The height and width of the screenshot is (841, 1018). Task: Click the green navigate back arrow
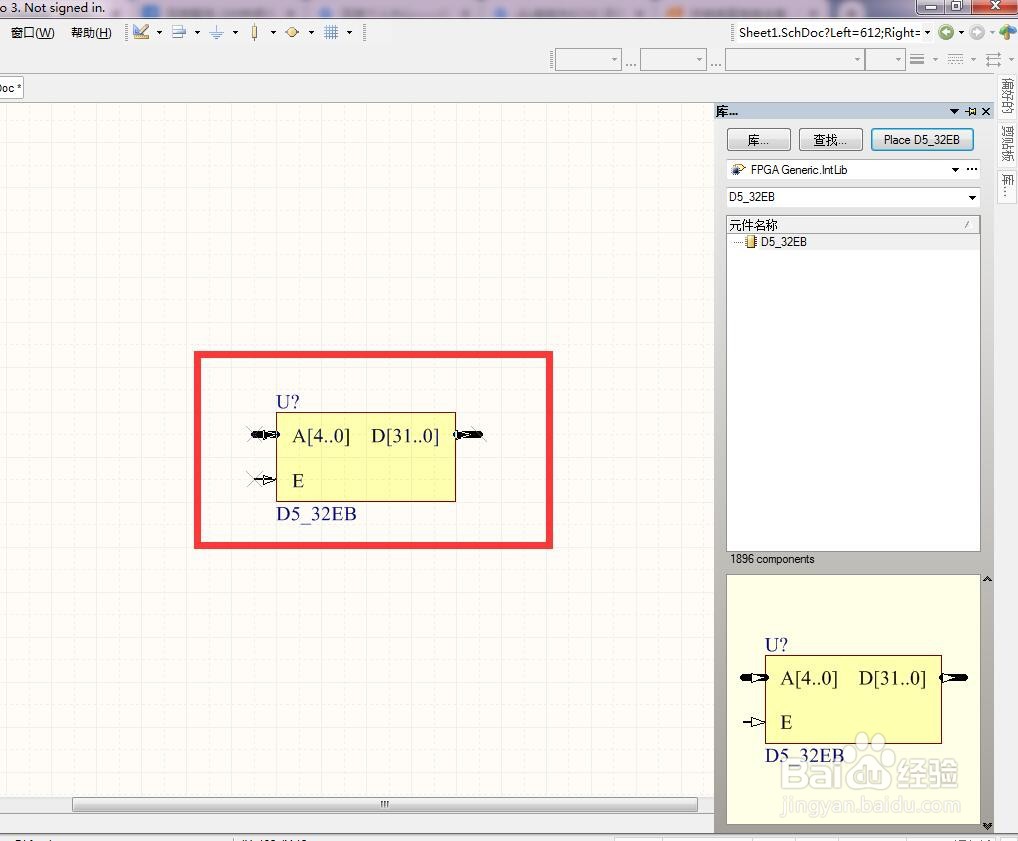(946, 32)
